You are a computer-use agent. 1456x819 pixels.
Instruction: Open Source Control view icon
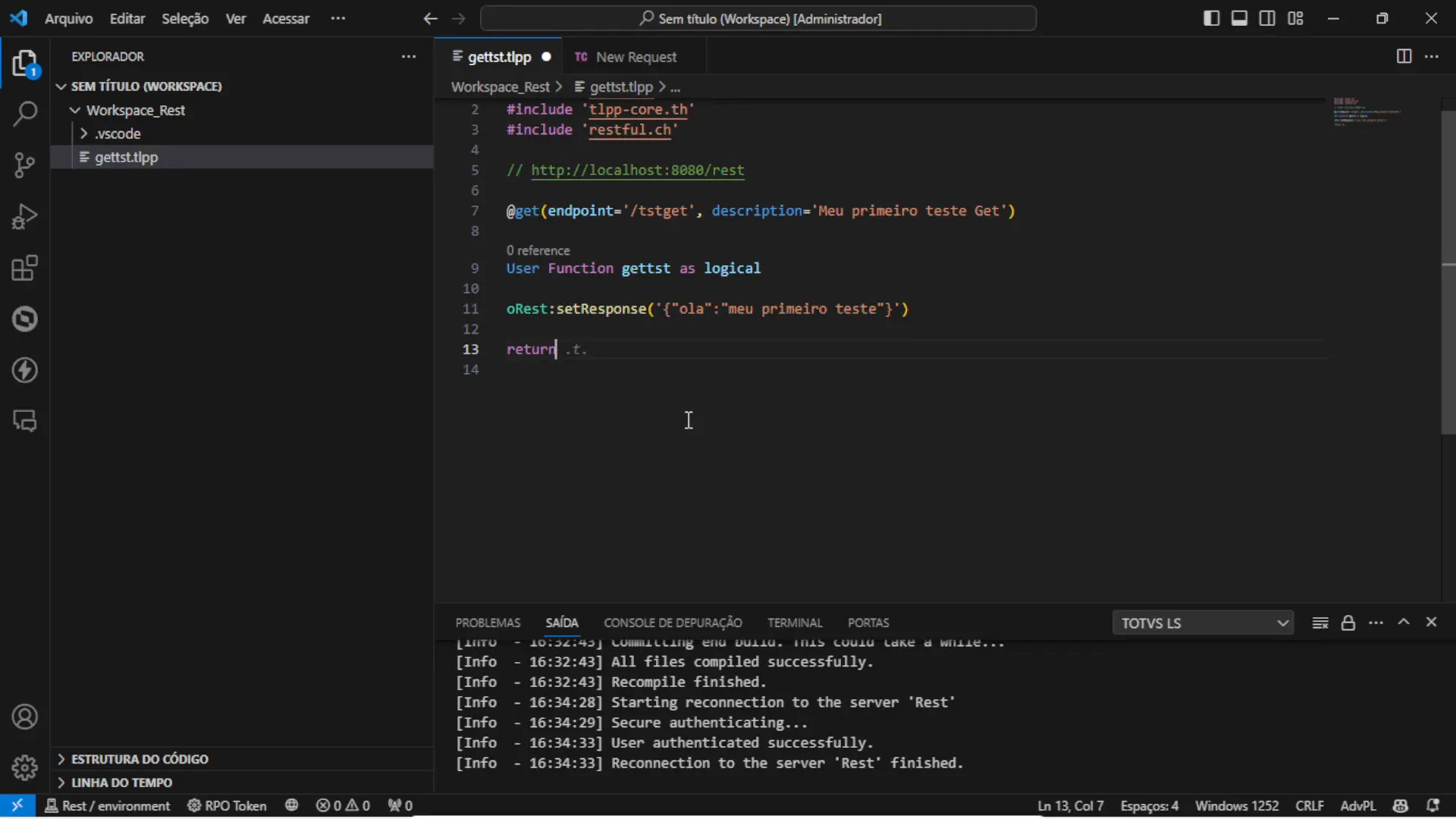(25, 165)
